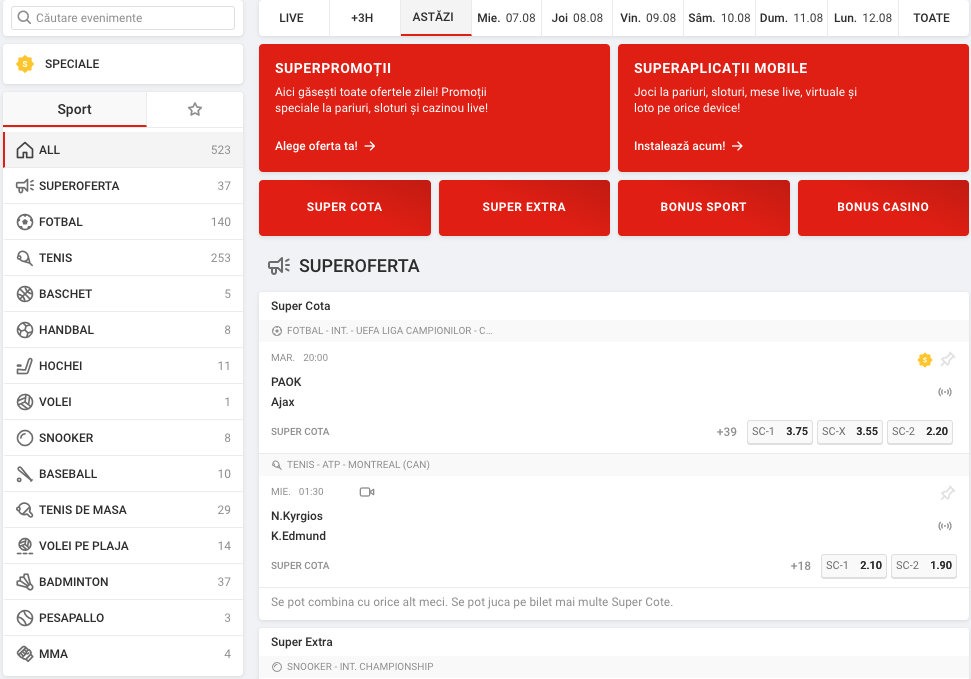Click the Tenis racket icon
The image size is (971, 679).
click(x=25, y=258)
